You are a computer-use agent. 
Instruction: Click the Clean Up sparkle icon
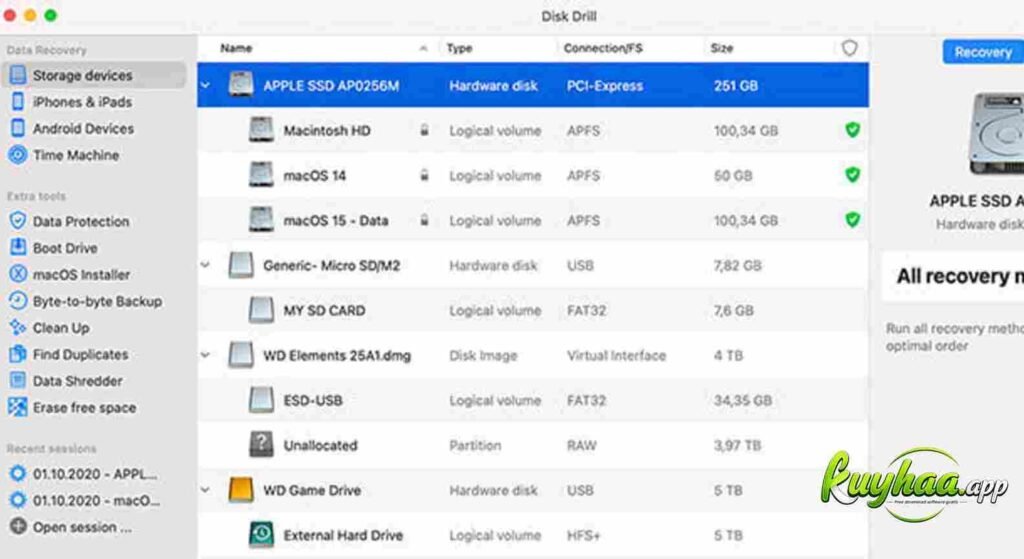pyautogui.click(x=18, y=327)
